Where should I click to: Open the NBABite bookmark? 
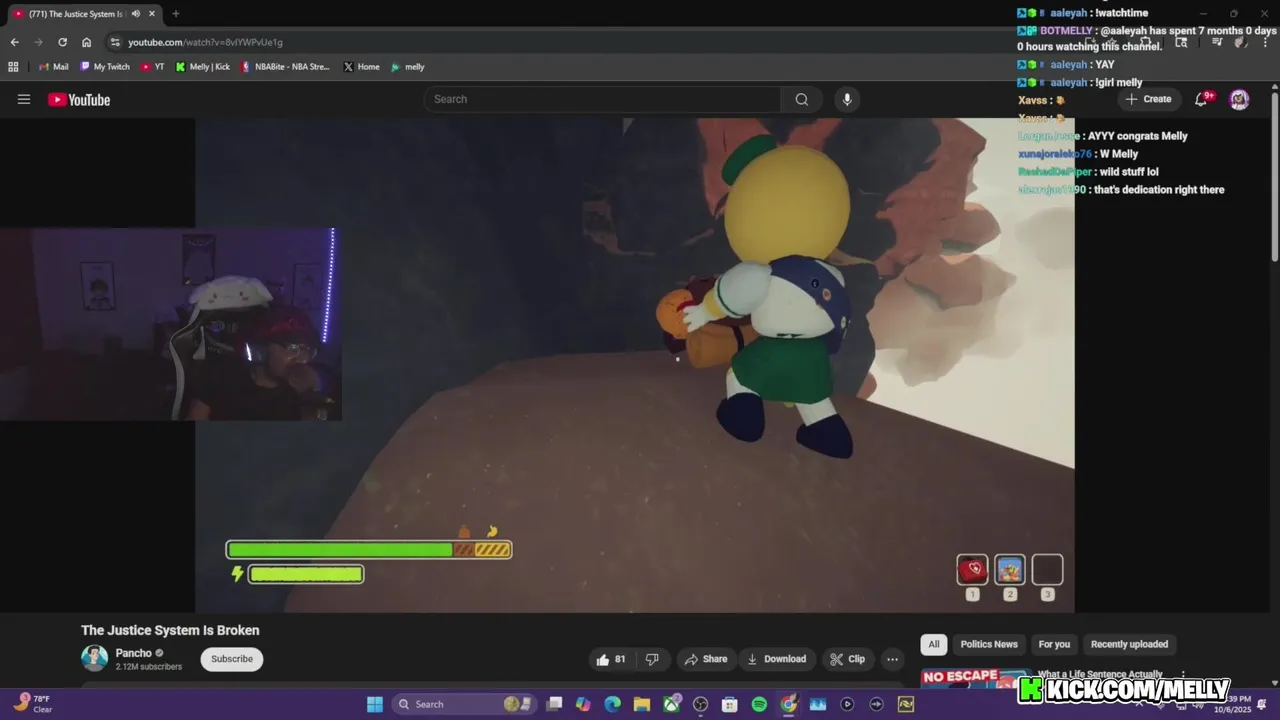coord(285,67)
